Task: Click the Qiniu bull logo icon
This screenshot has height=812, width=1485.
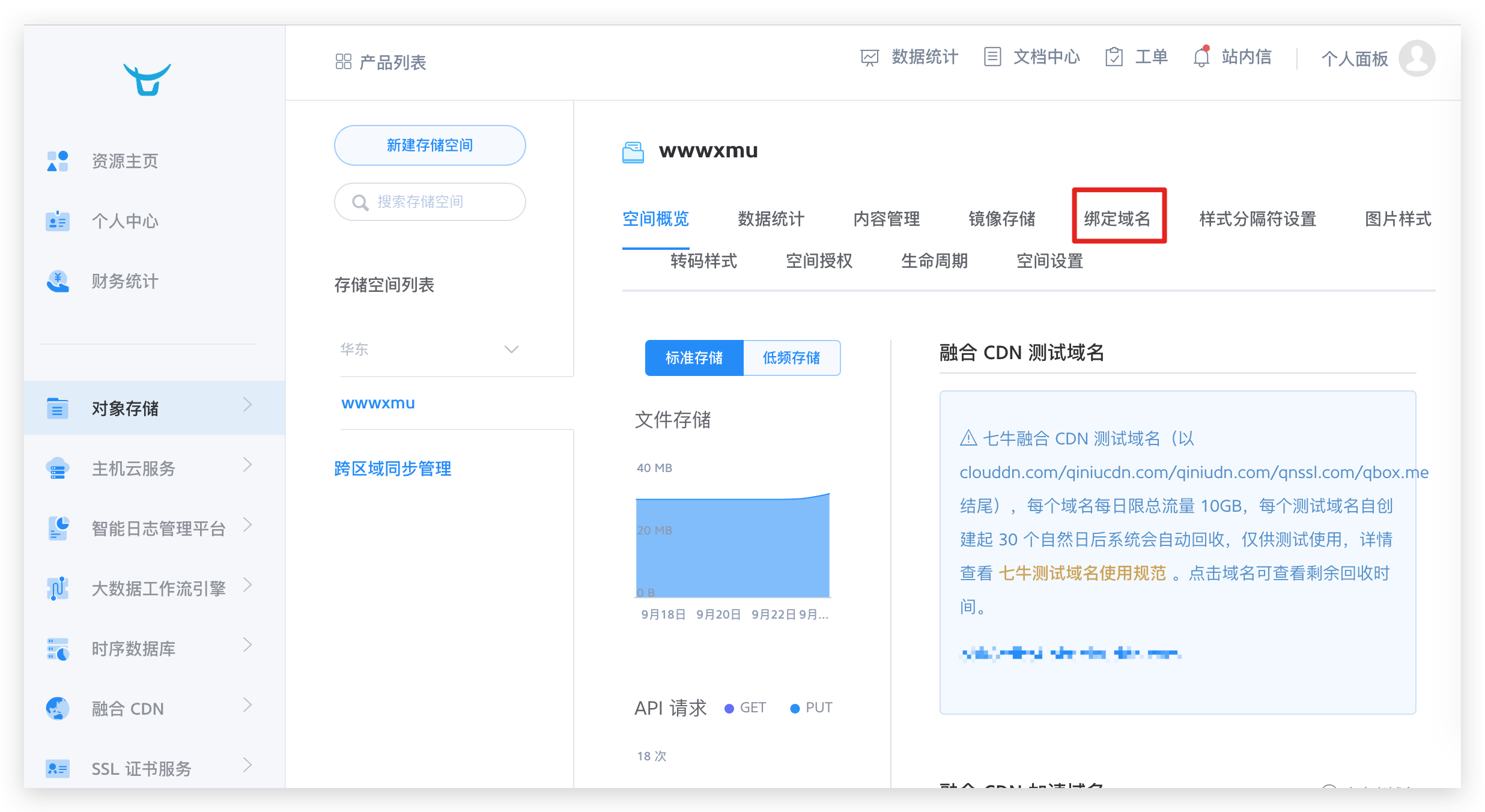Action: [x=147, y=79]
